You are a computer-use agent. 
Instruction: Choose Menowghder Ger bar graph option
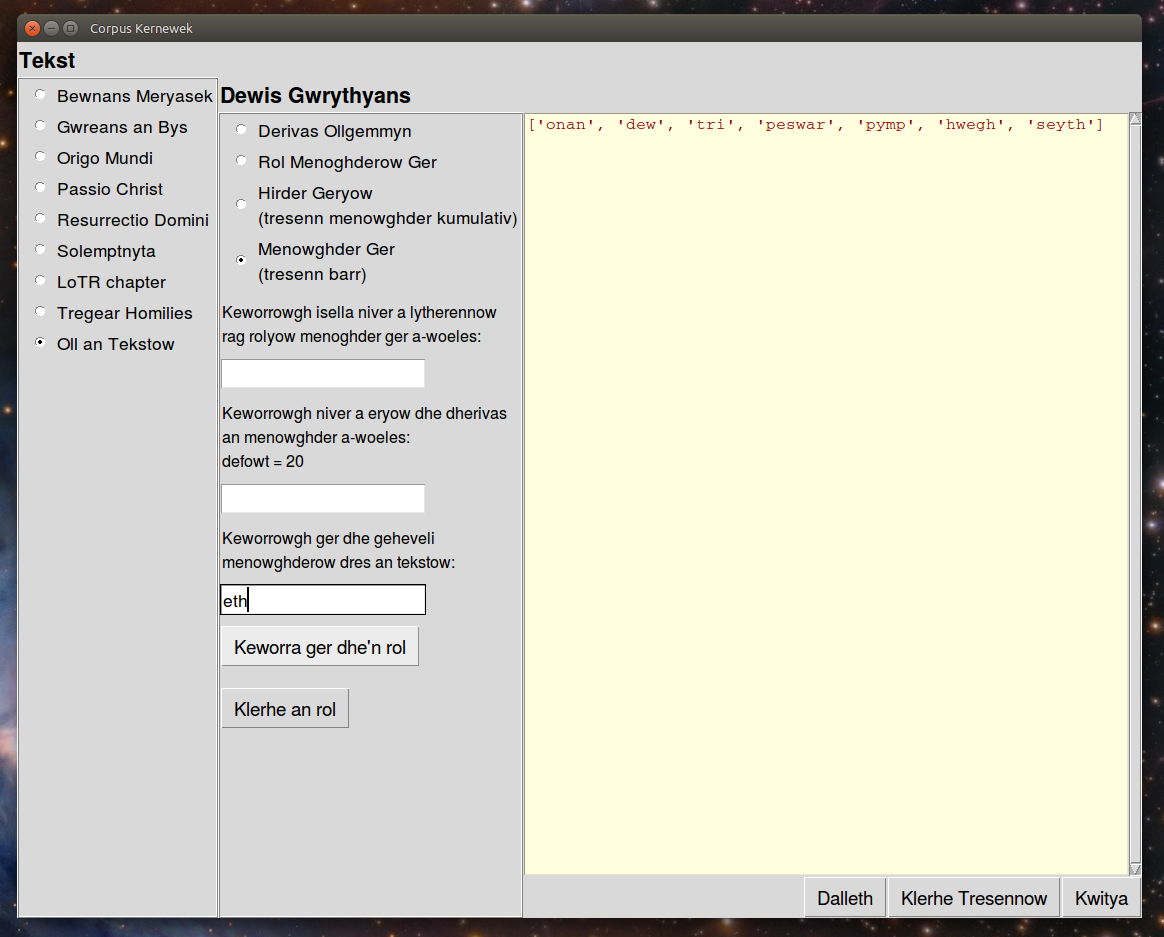[x=315, y=261]
